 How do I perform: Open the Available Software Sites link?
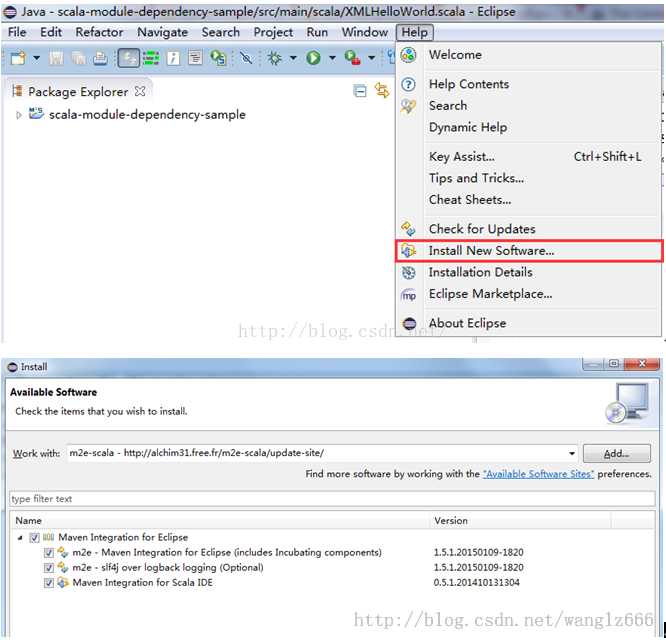click(x=538, y=474)
